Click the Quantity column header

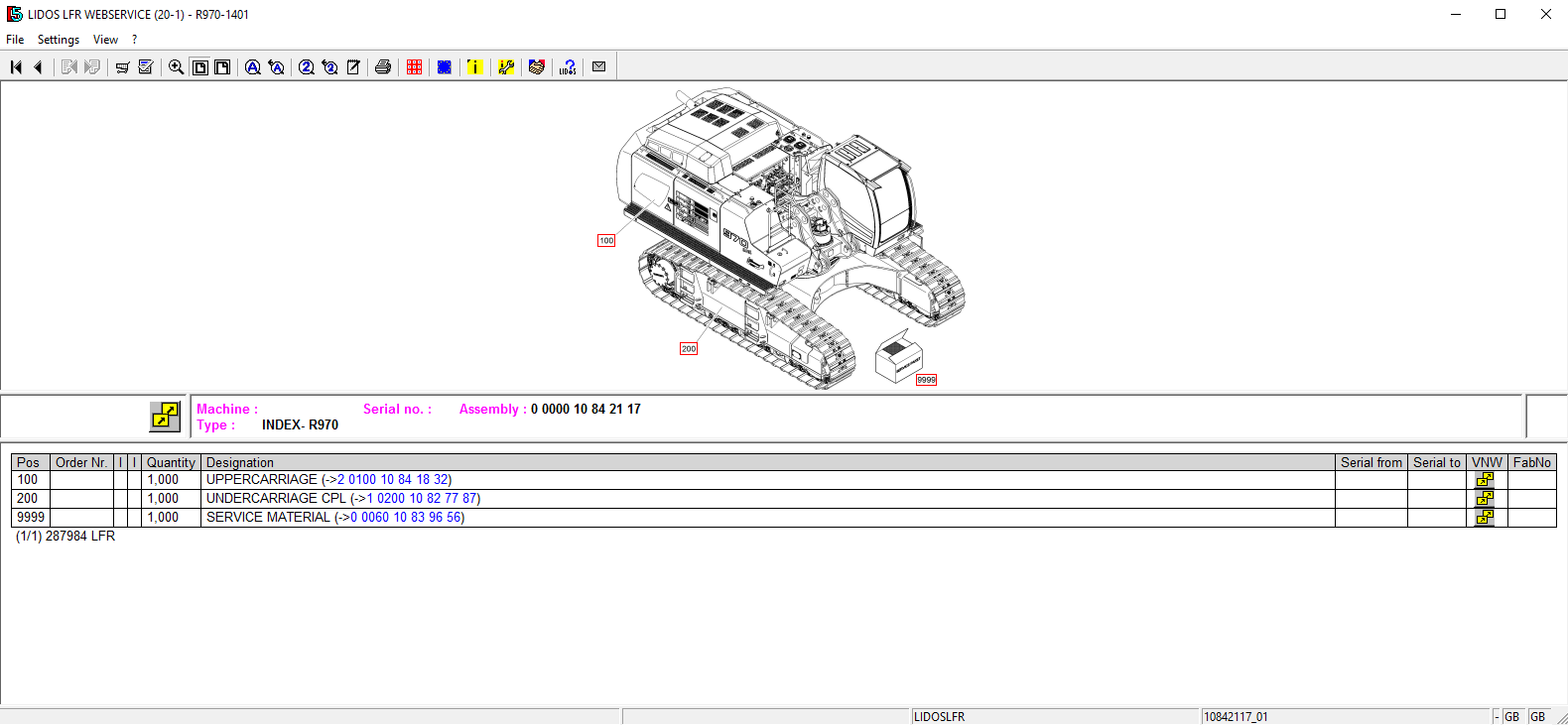point(171,462)
